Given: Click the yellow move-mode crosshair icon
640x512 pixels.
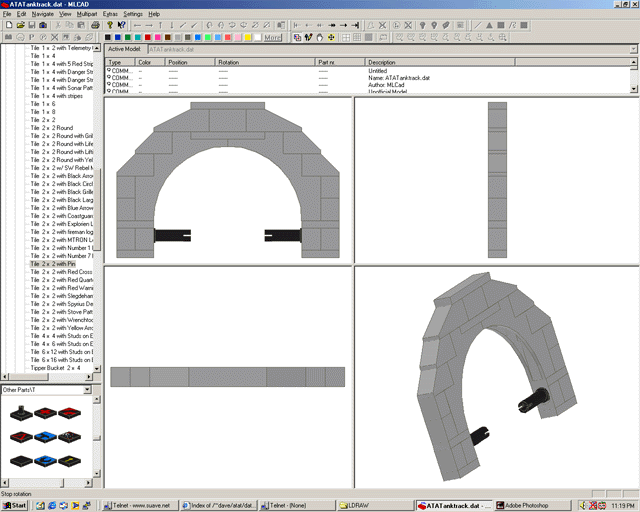Looking at the screenshot, I should (332, 37).
